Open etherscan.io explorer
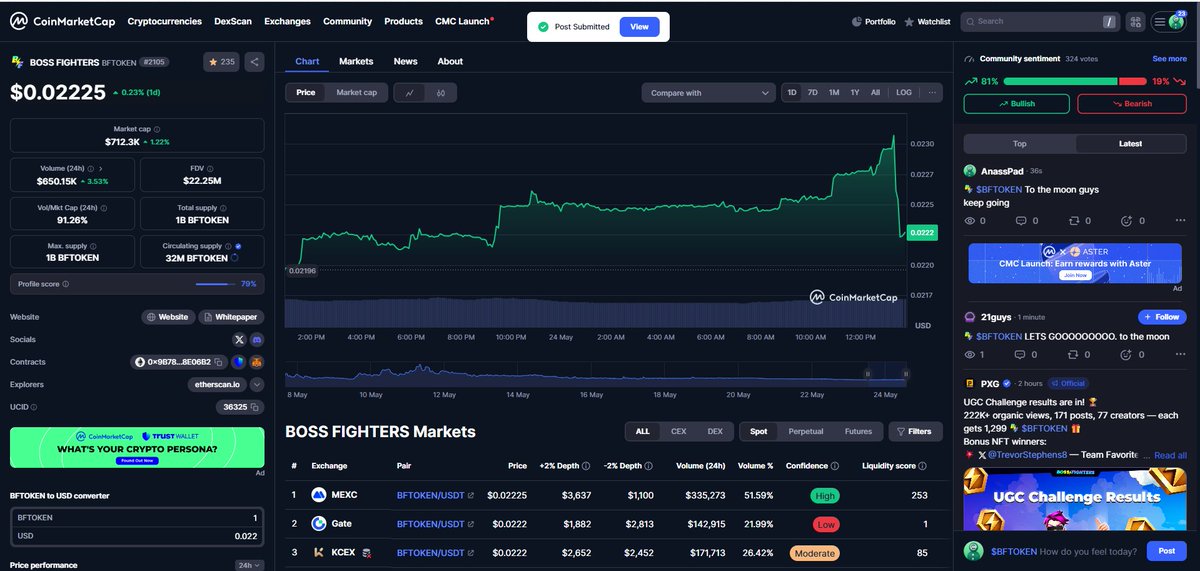The image size is (1200, 571). [216, 384]
